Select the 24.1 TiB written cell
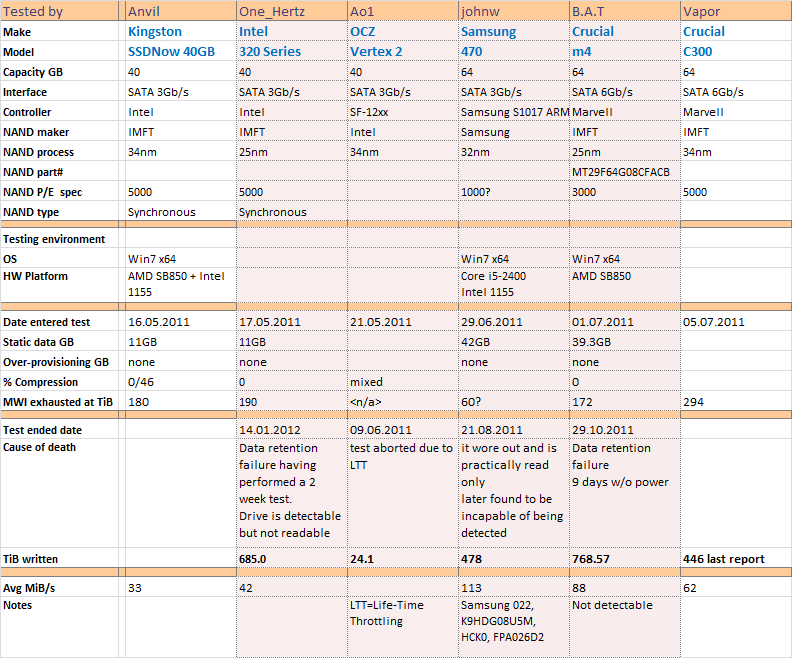 coord(403,559)
